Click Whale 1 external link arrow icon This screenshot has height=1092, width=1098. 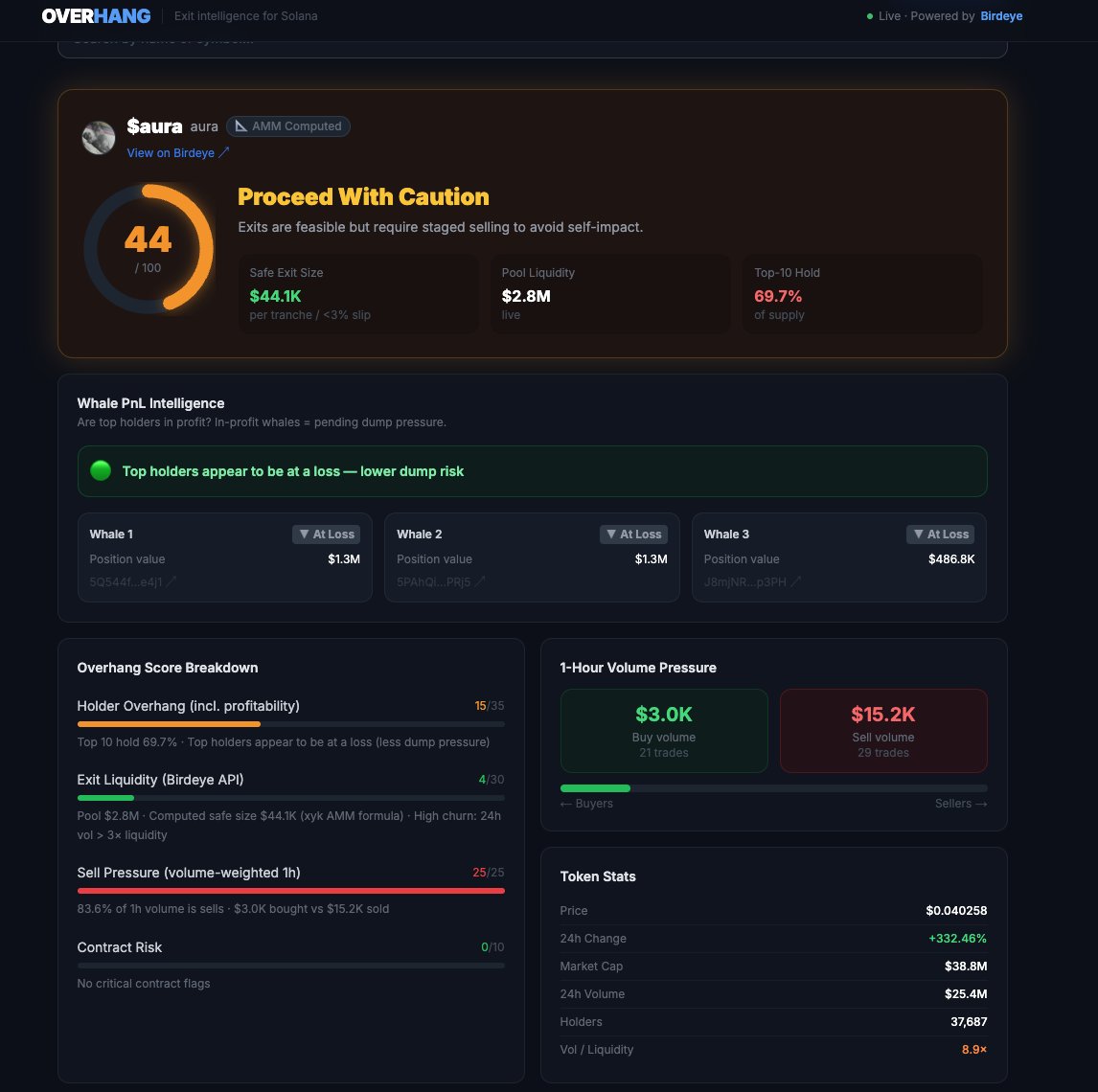click(171, 581)
